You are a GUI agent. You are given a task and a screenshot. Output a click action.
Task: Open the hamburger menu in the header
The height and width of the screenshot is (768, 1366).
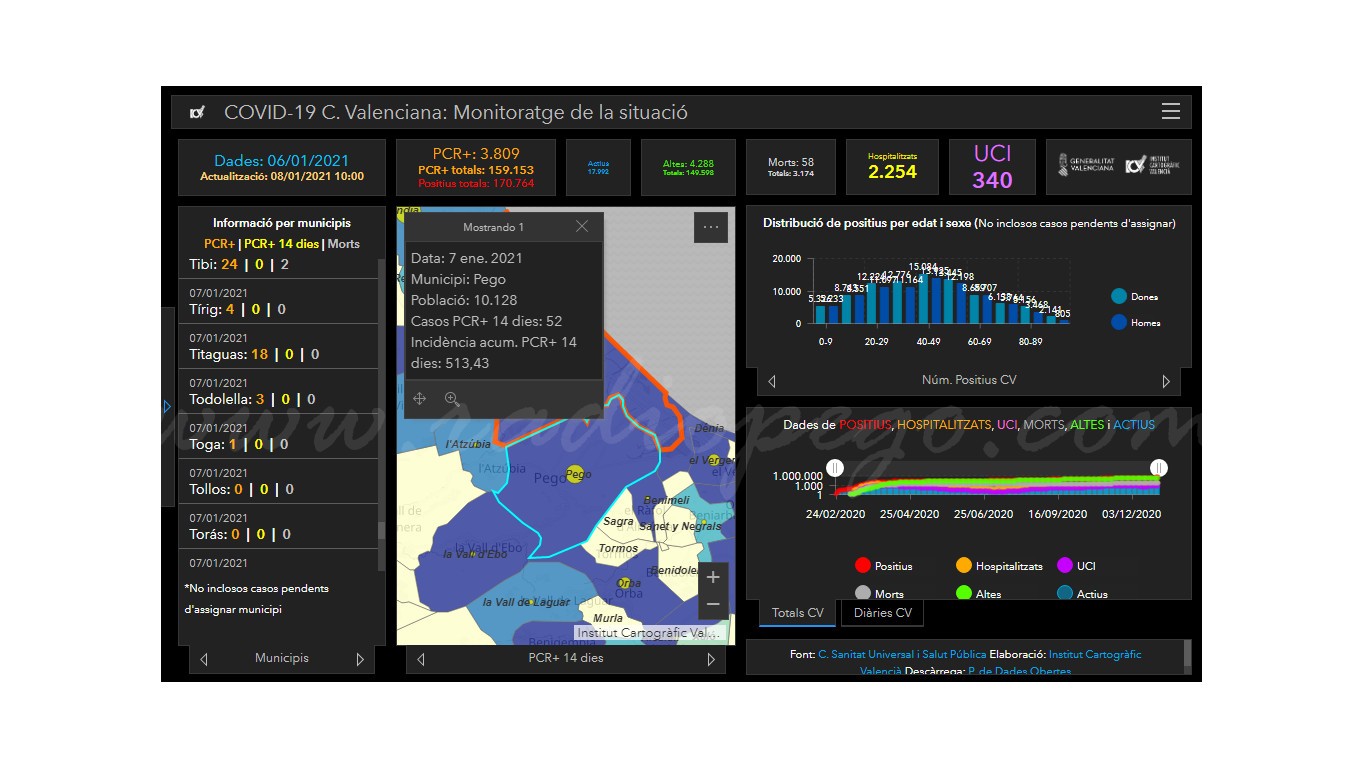coord(1171,112)
